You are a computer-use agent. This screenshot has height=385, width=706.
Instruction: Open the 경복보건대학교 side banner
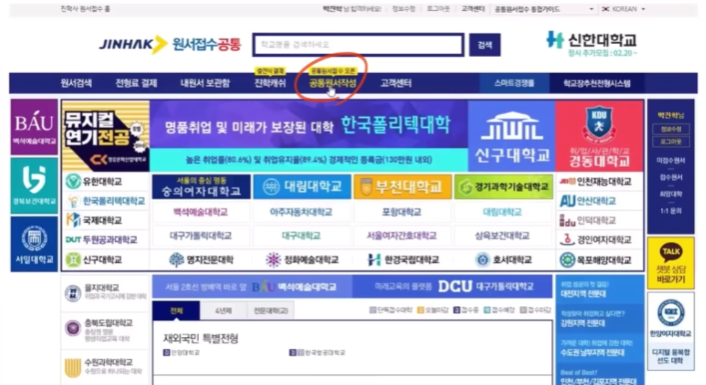pos(34,186)
